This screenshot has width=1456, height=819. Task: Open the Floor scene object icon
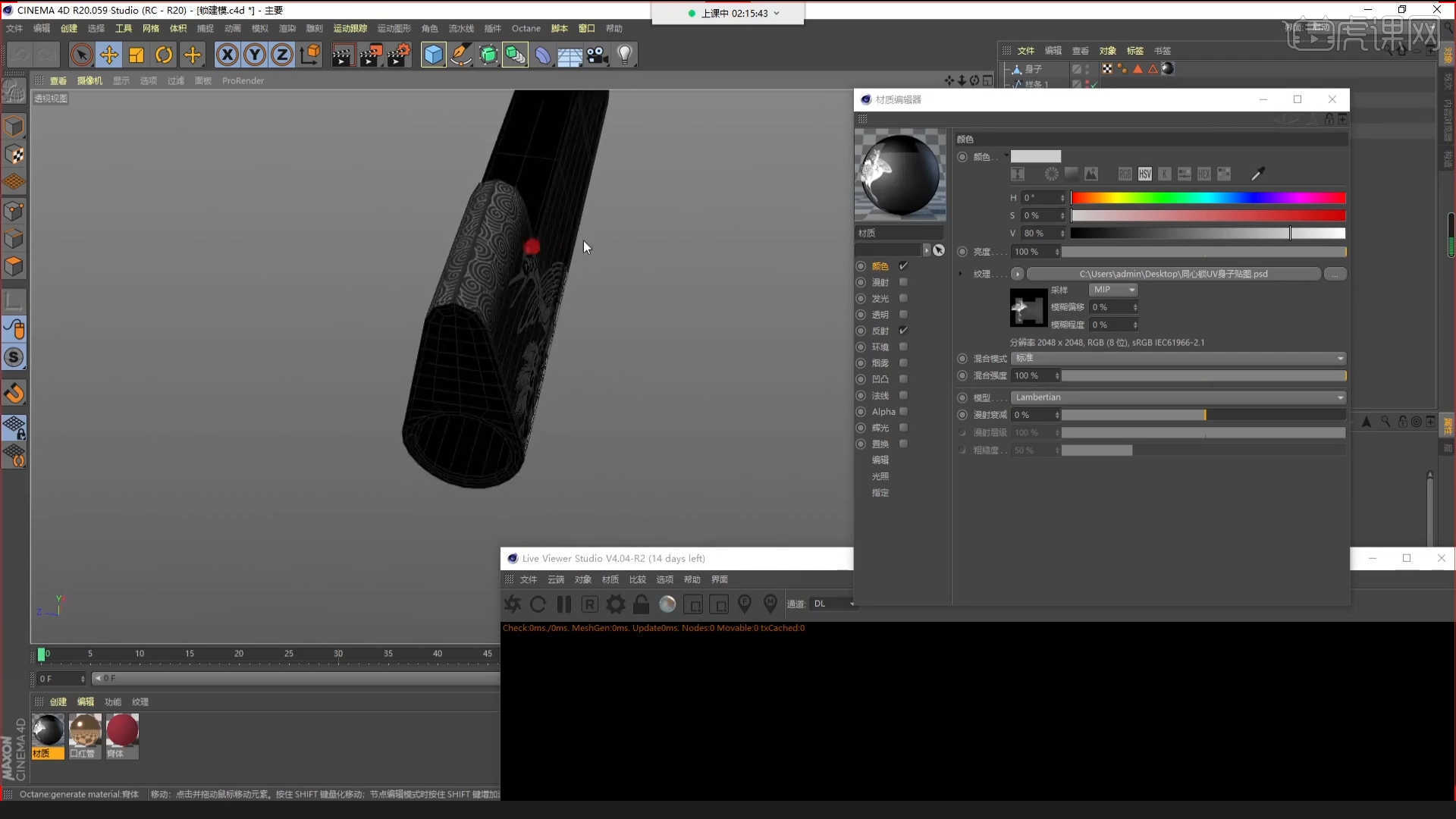[570, 55]
